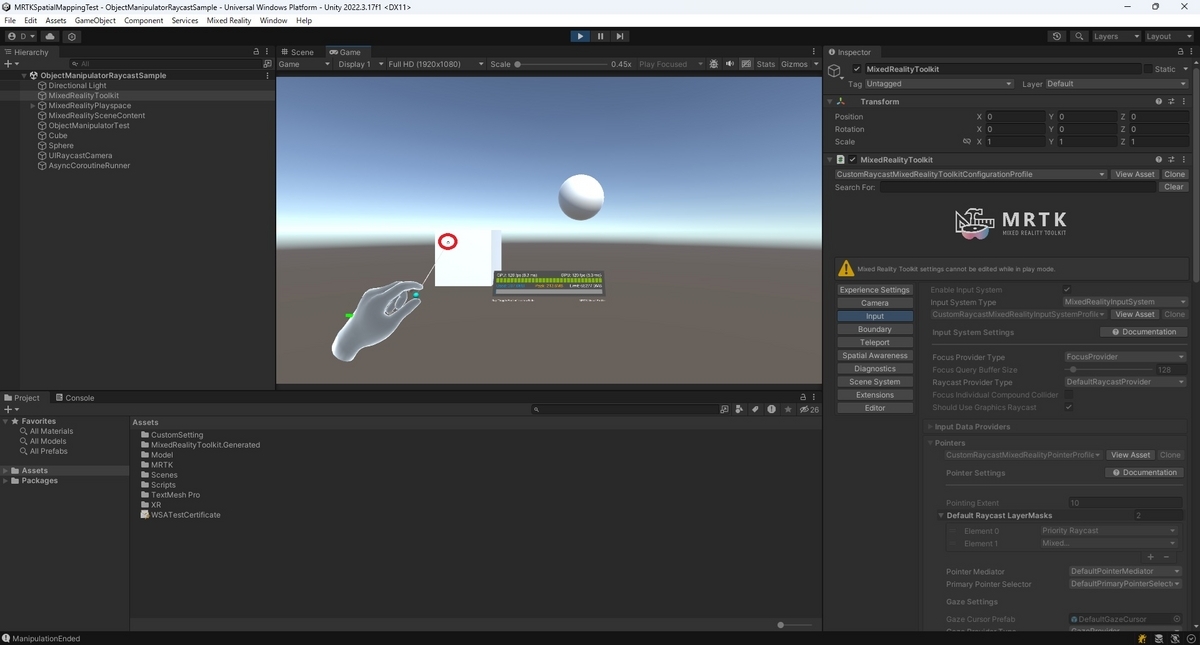Open the configuration profile dropdown
Viewport: 1200px width, 645px height.
(x=970, y=174)
